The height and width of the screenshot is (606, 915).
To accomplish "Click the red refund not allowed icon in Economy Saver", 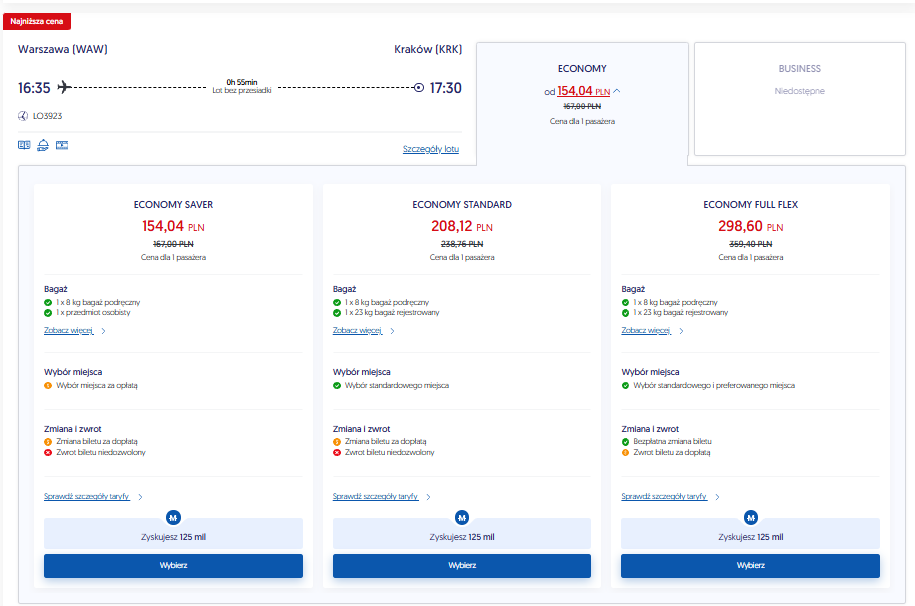I will pyautogui.click(x=48, y=452).
